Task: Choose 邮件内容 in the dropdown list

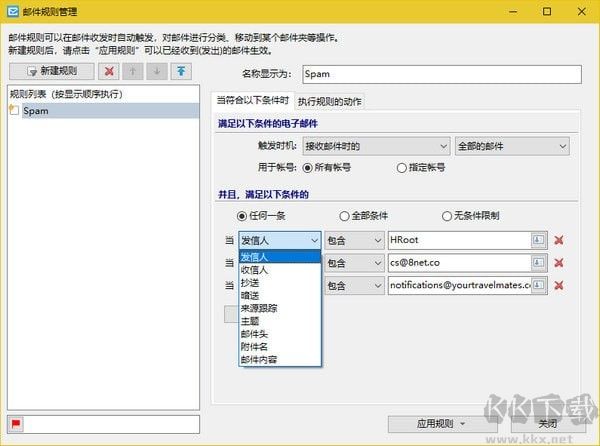Action: coord(280,359)
